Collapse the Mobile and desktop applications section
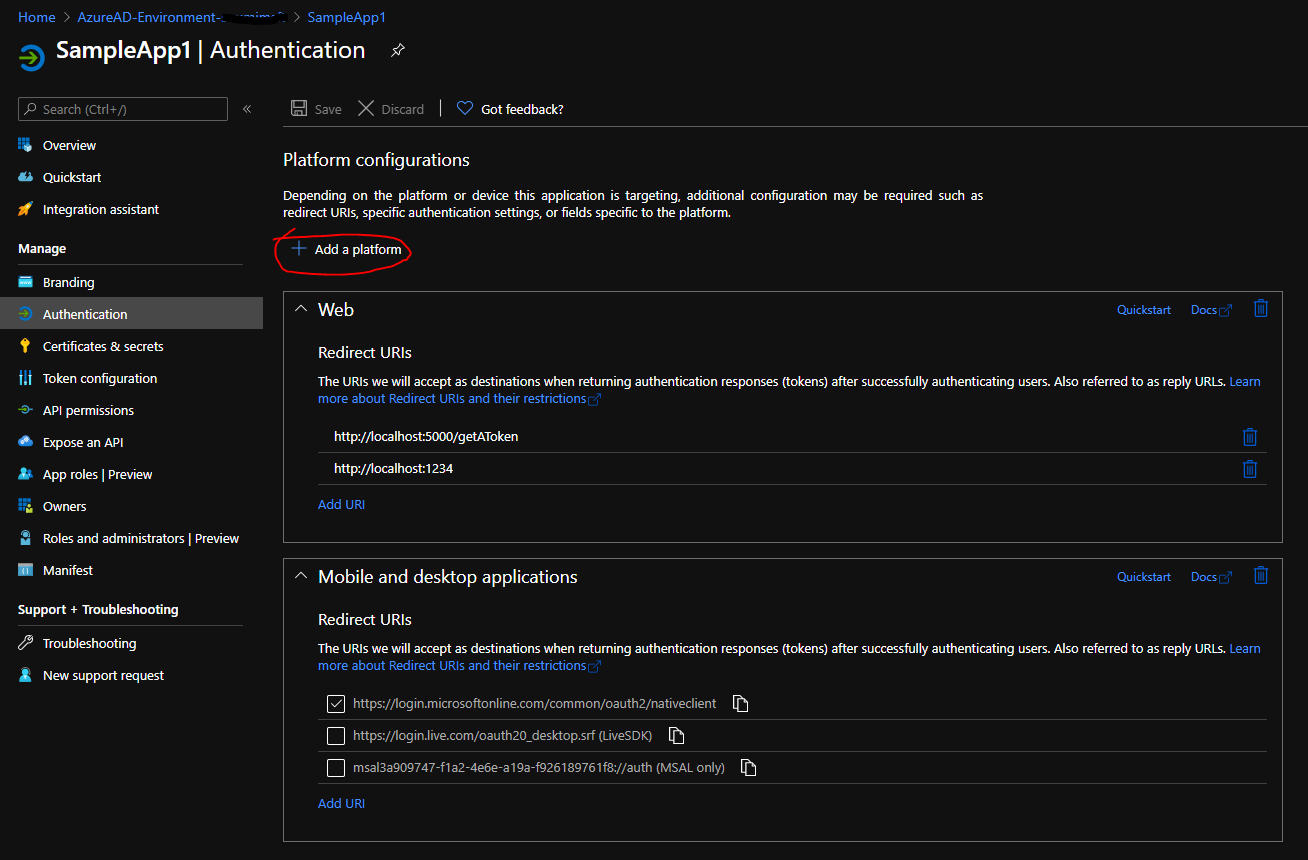The image size is (1308, 860). pos(300,576)
